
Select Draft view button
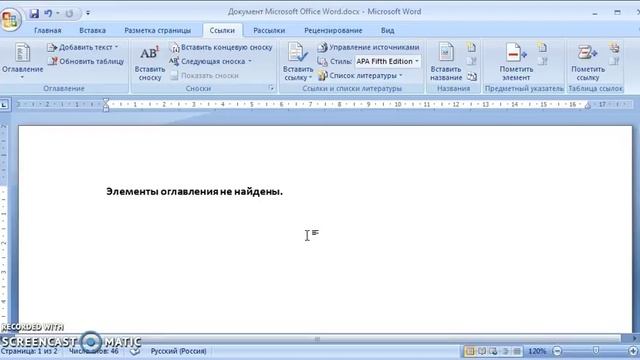click(517, 351)
